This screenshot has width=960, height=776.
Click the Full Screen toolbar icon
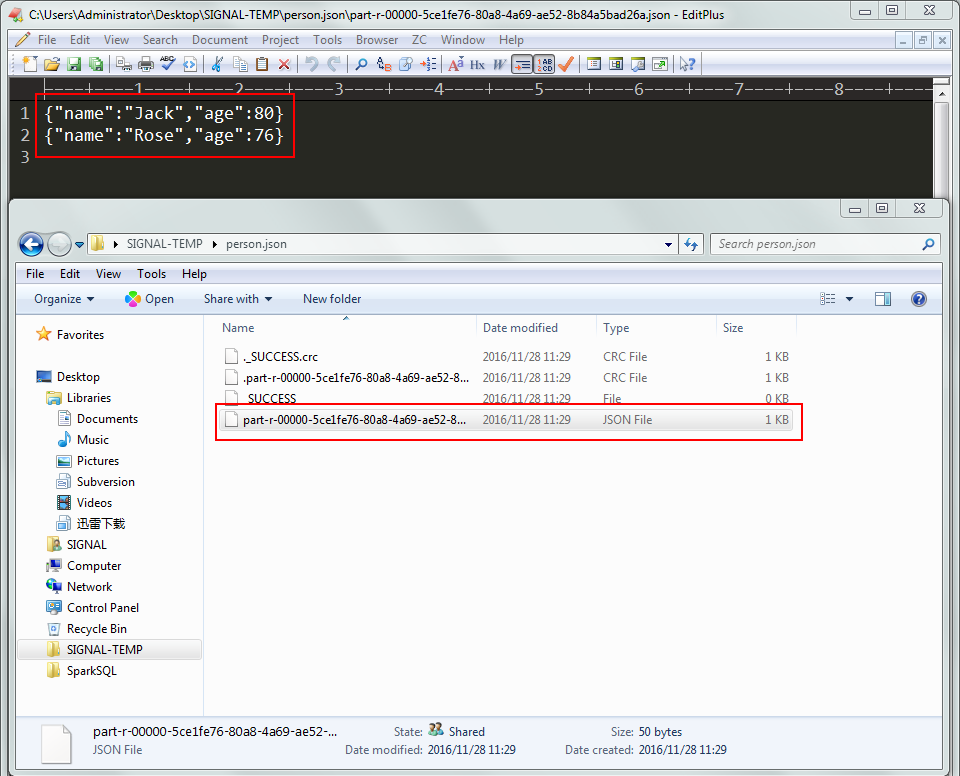point(660,64)
